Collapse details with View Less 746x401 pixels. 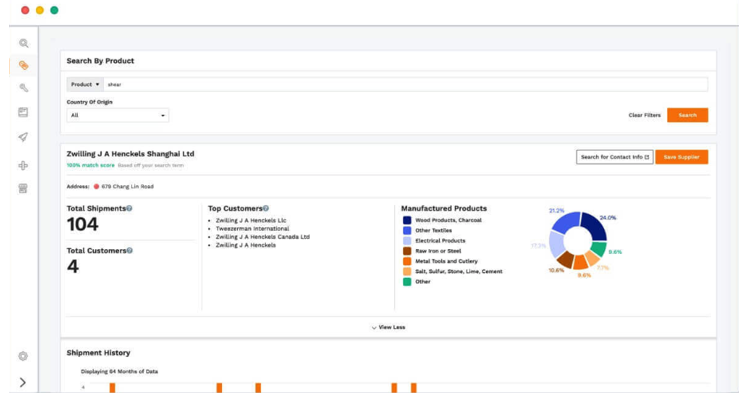click(x=388, y=327)
